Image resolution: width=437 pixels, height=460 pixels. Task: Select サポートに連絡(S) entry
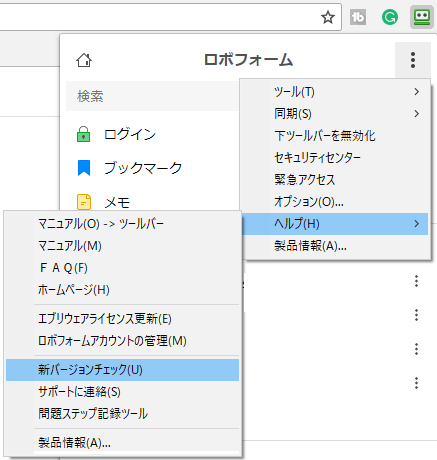pyautogui.click(x=123, y=392)
